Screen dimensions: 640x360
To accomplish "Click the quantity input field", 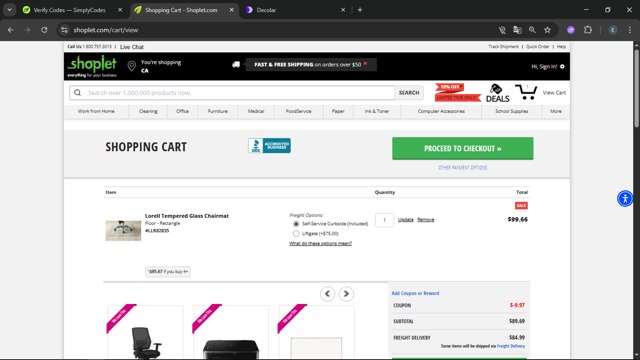I will (x=384, y=220).
